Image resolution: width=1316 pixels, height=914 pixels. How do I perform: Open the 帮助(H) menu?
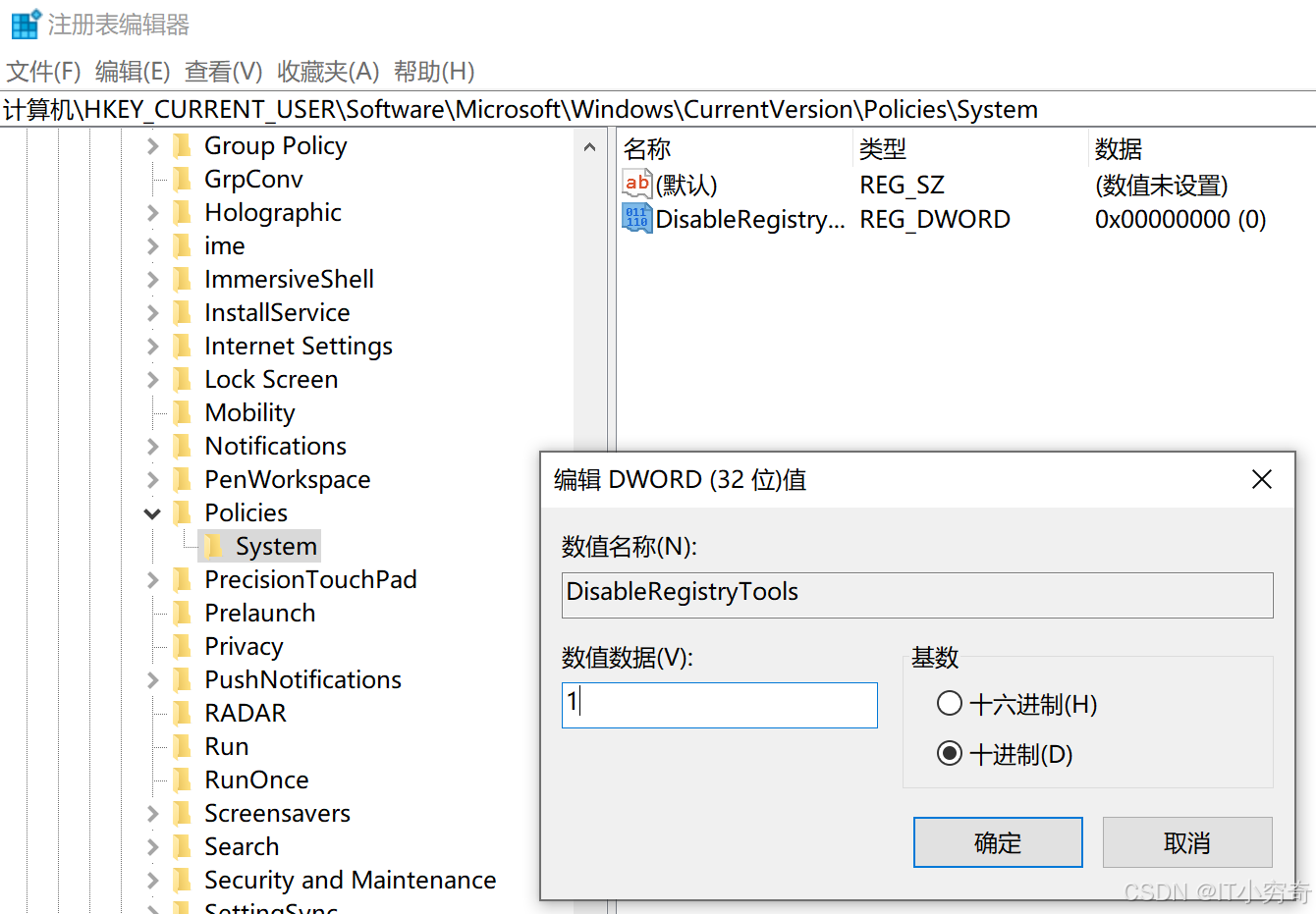[x=434, y=72]
